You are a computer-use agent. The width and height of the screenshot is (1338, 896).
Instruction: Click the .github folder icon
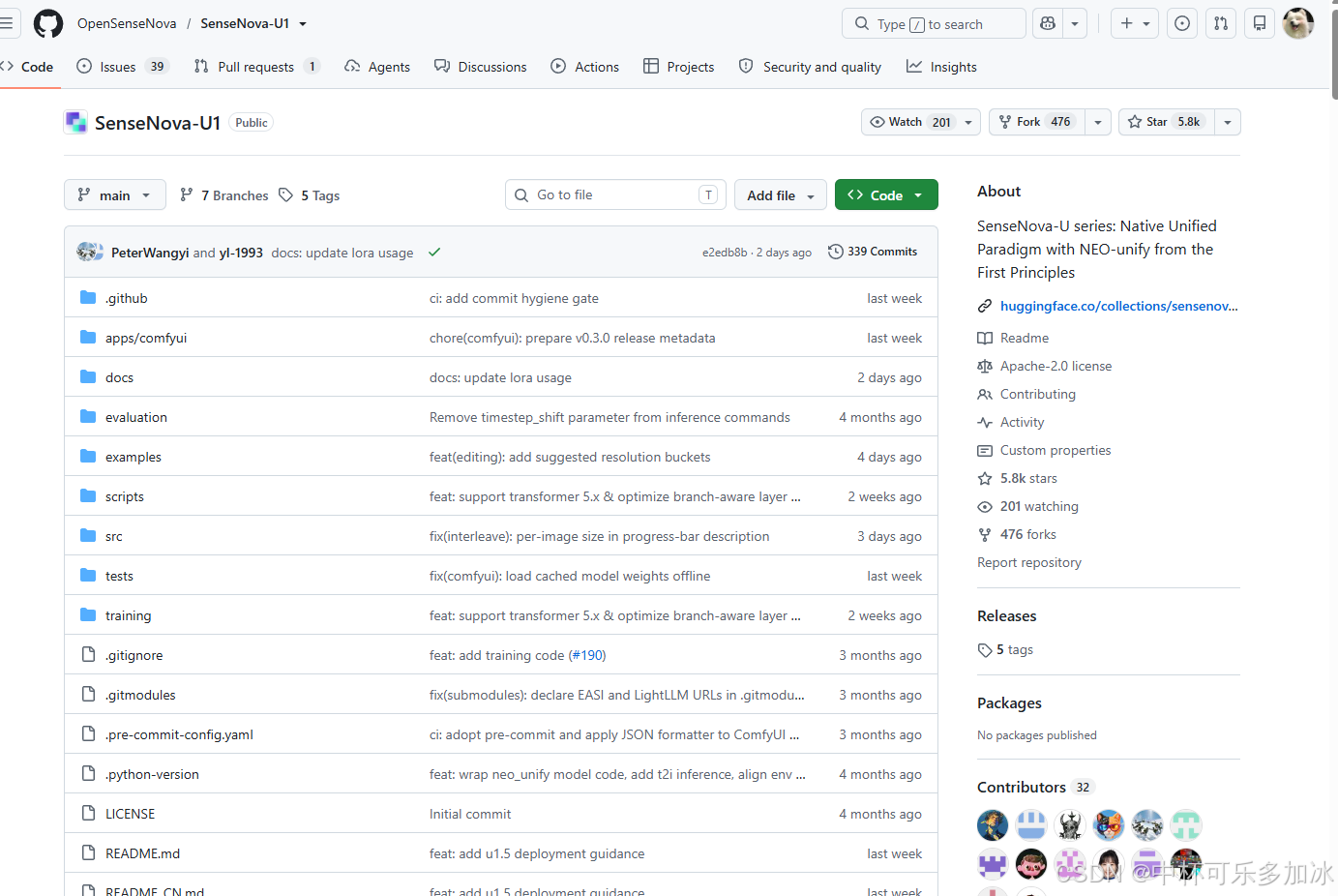pos(88,298)
